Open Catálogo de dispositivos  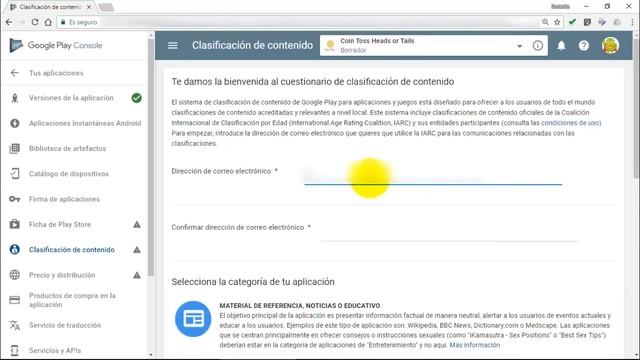69,174
